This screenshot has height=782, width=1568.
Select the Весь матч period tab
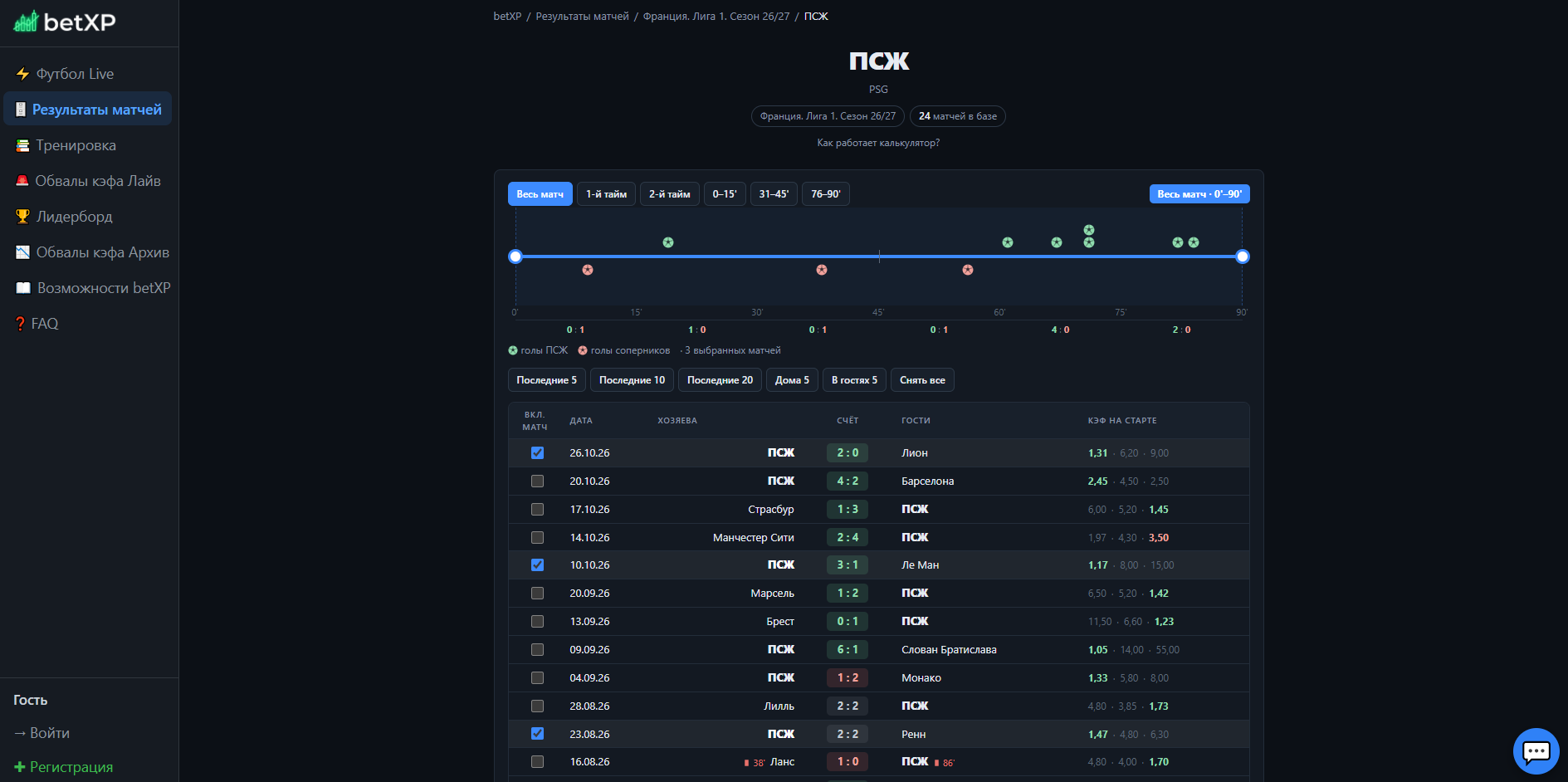(x=540, y=194)
